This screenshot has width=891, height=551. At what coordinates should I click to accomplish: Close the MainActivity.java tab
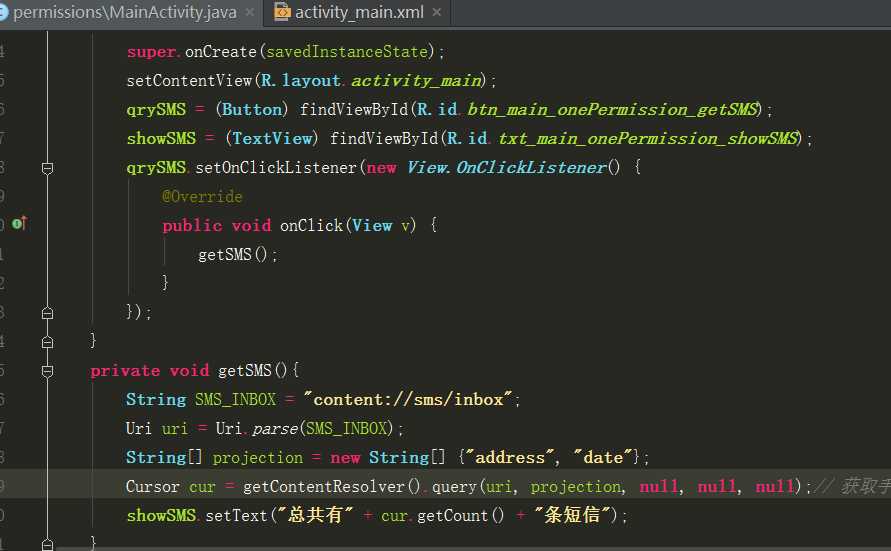[x=249, y=12]
